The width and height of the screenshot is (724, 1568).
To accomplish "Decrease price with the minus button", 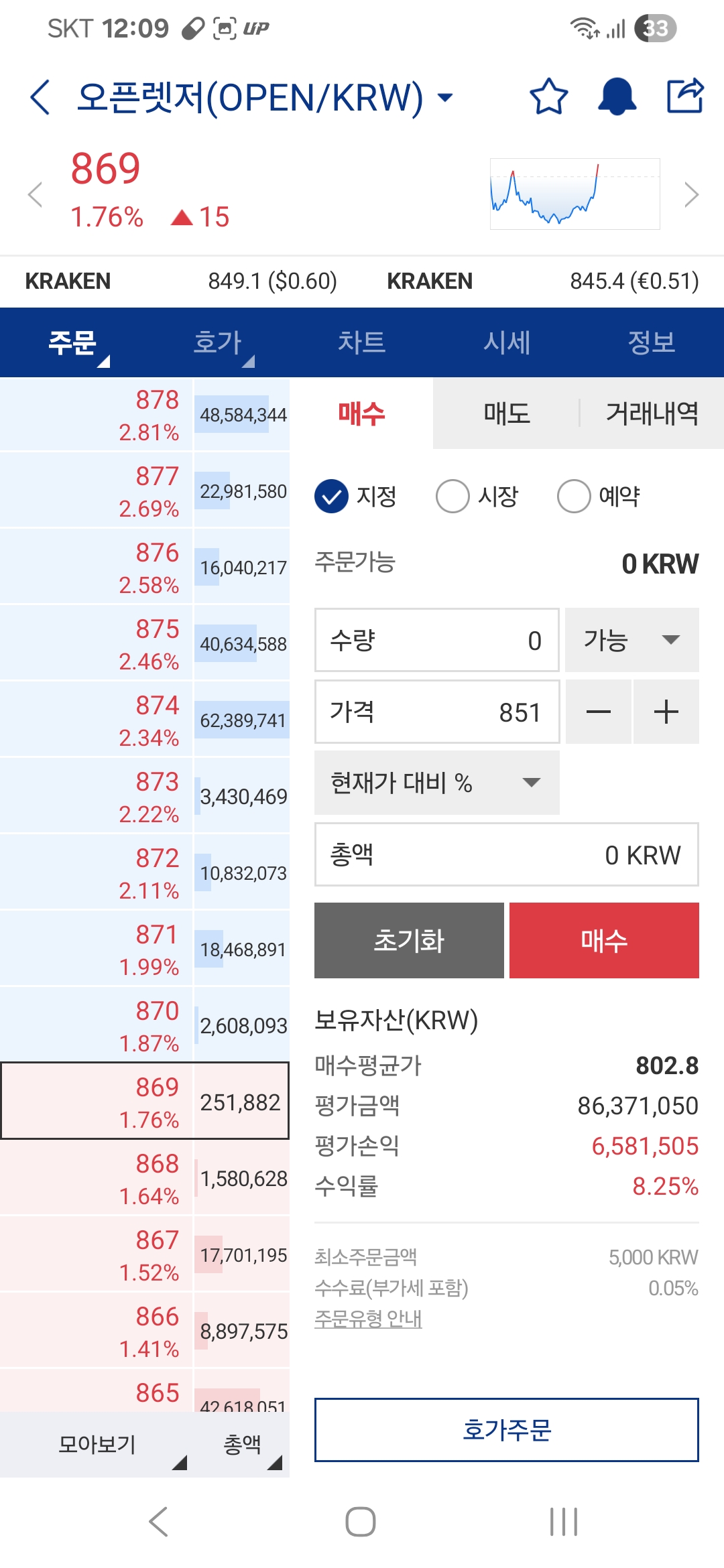I will click(x=598, y=712).
